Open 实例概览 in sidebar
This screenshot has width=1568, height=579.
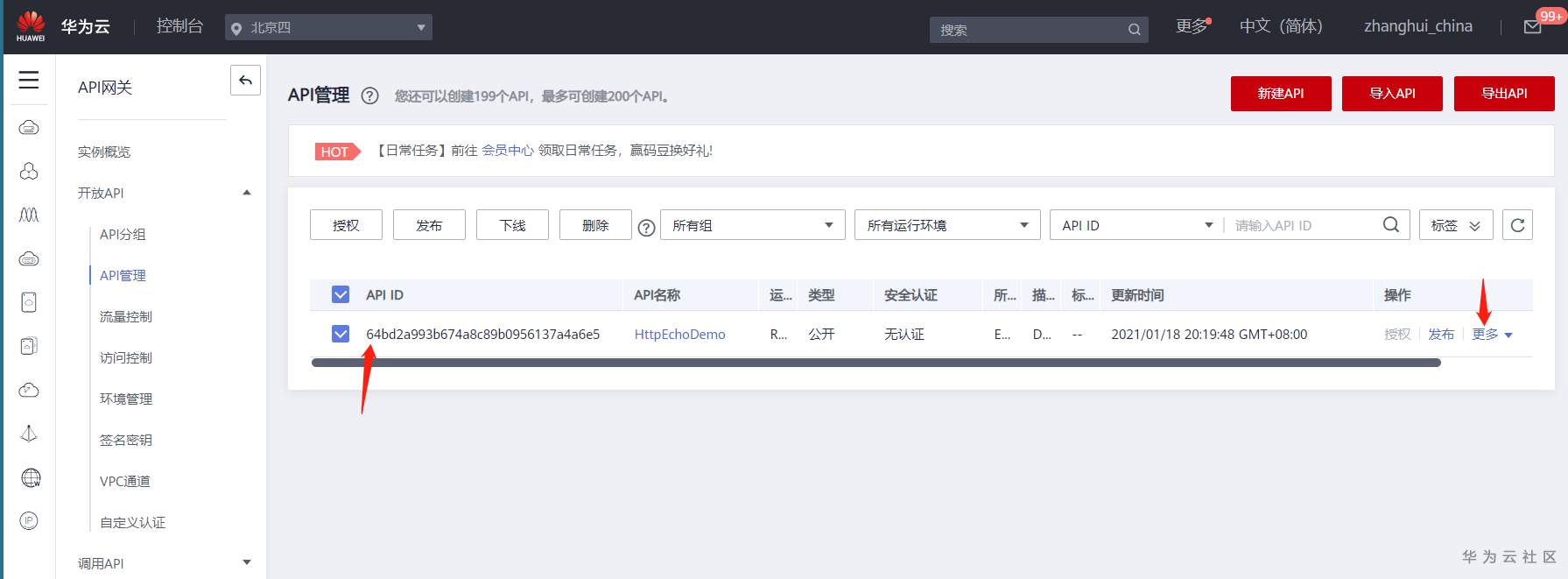(103, 152)
